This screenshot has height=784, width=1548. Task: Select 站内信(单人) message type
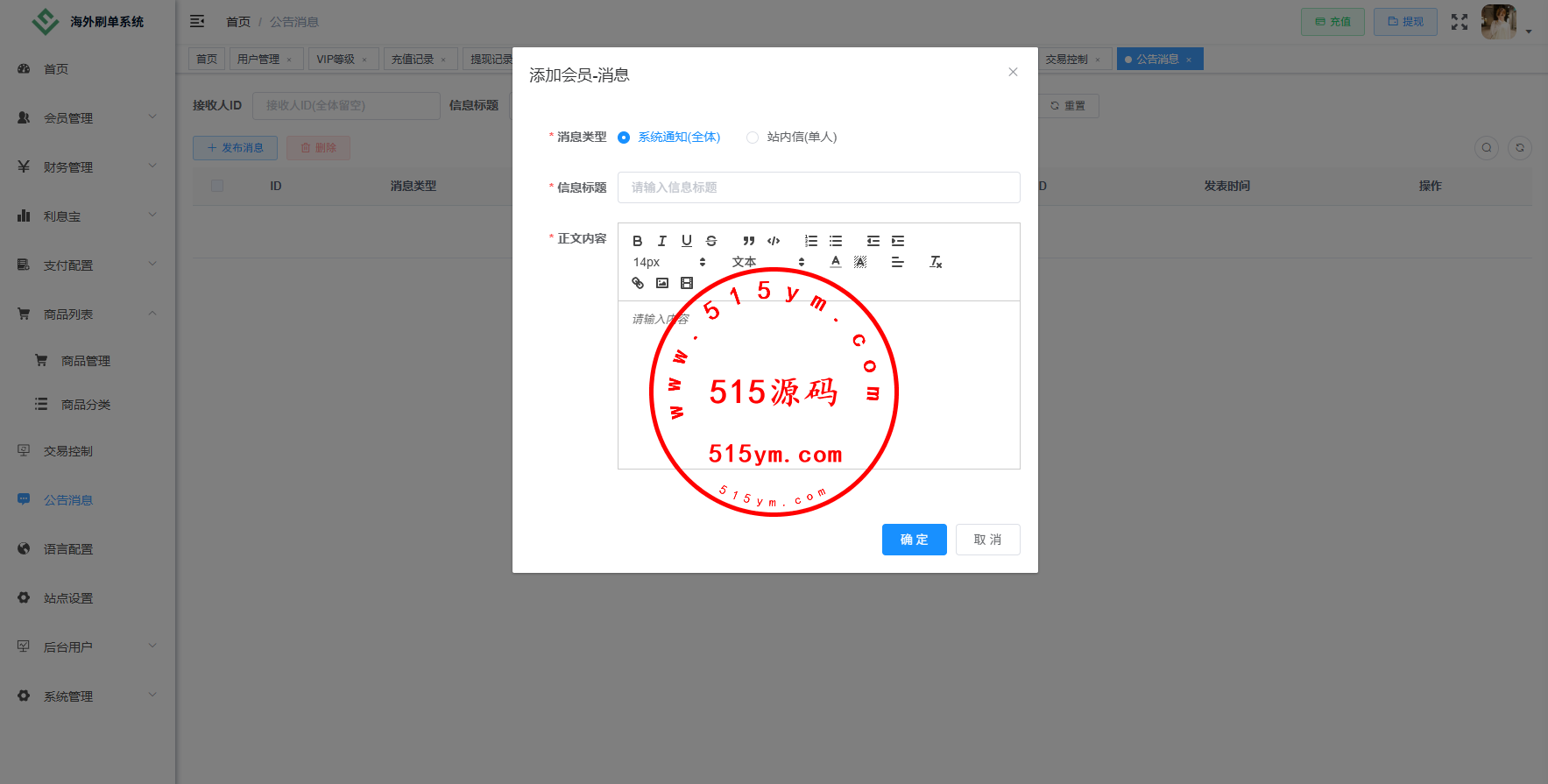(753, 138)
